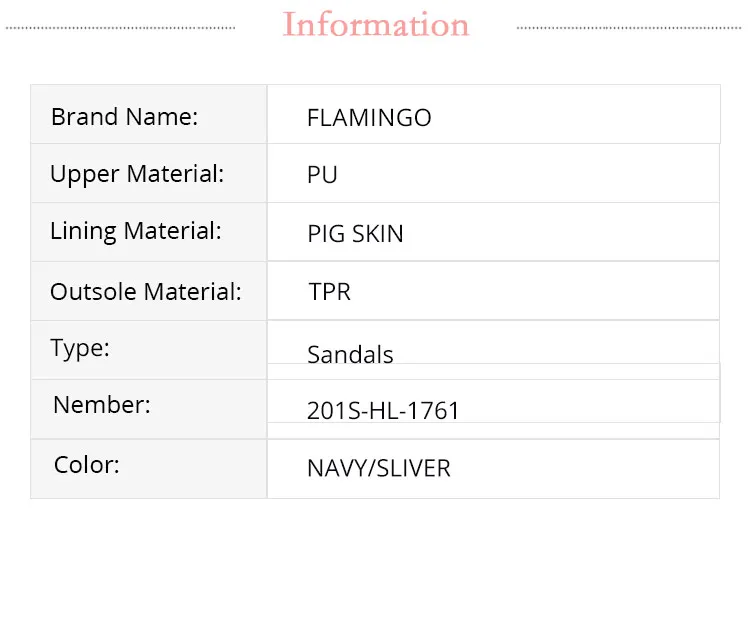The height and width of the screenshot is (624, 750).
Task: Click the blank area below the table
Action: [x=375, y=560]
